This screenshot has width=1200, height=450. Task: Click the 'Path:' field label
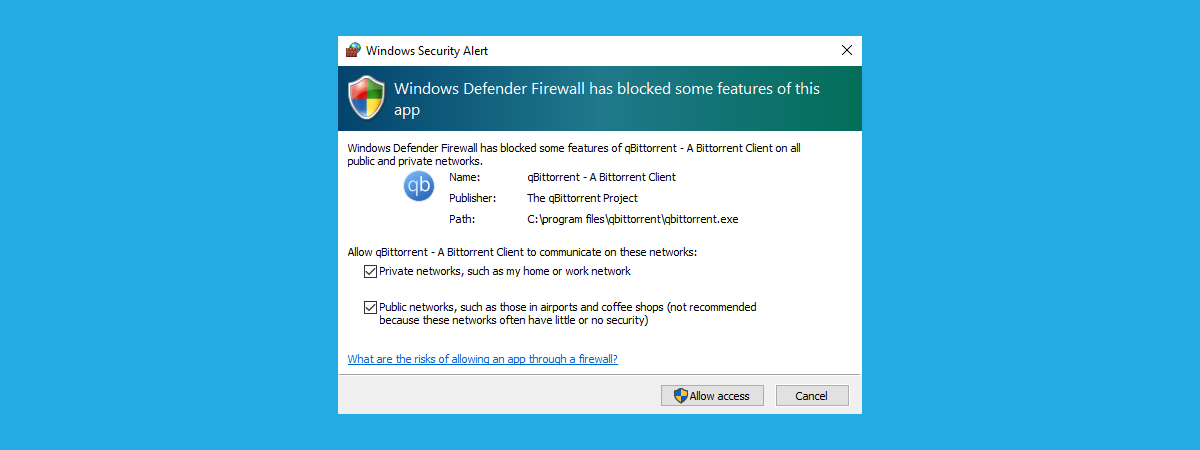tap(462, 219)
